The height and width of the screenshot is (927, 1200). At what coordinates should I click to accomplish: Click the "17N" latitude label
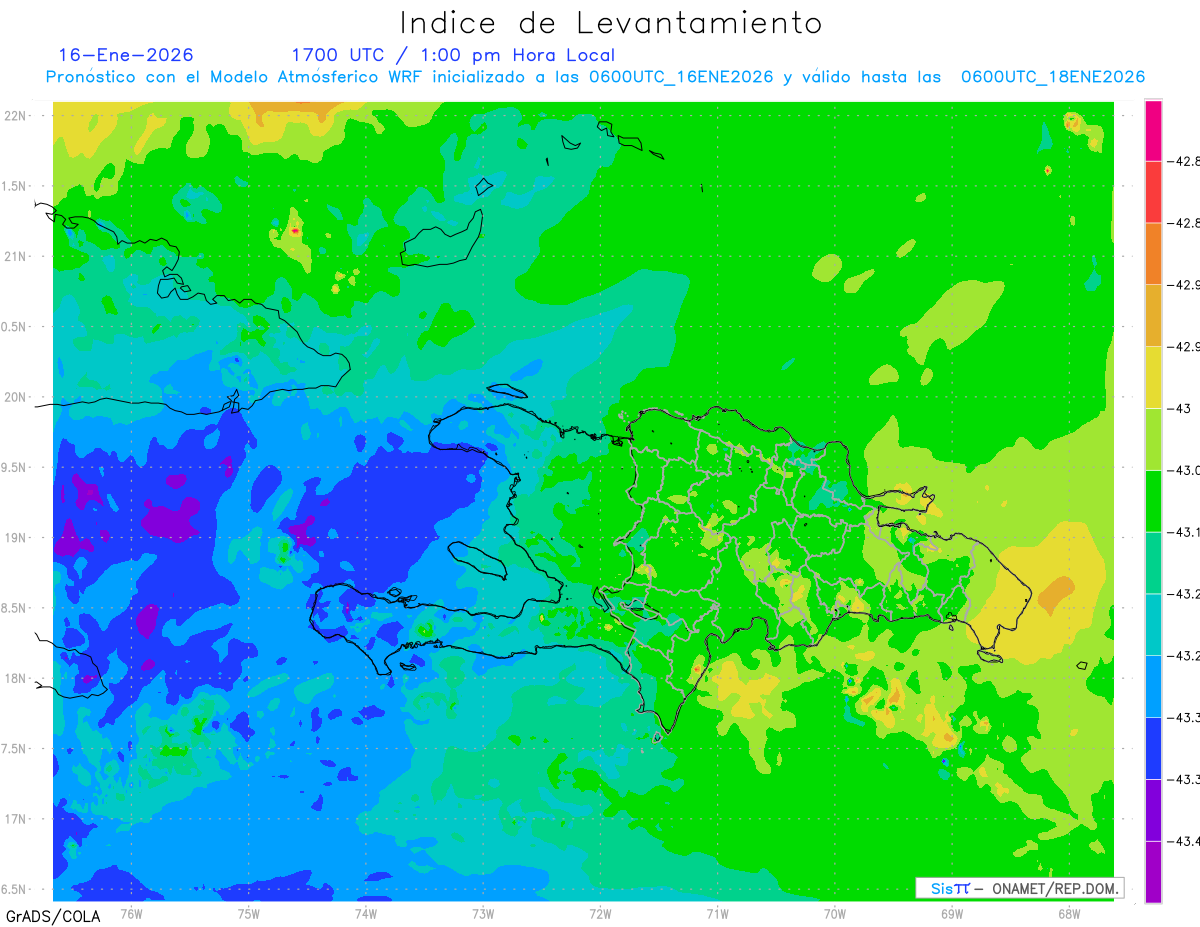click(x=16, y=820)
